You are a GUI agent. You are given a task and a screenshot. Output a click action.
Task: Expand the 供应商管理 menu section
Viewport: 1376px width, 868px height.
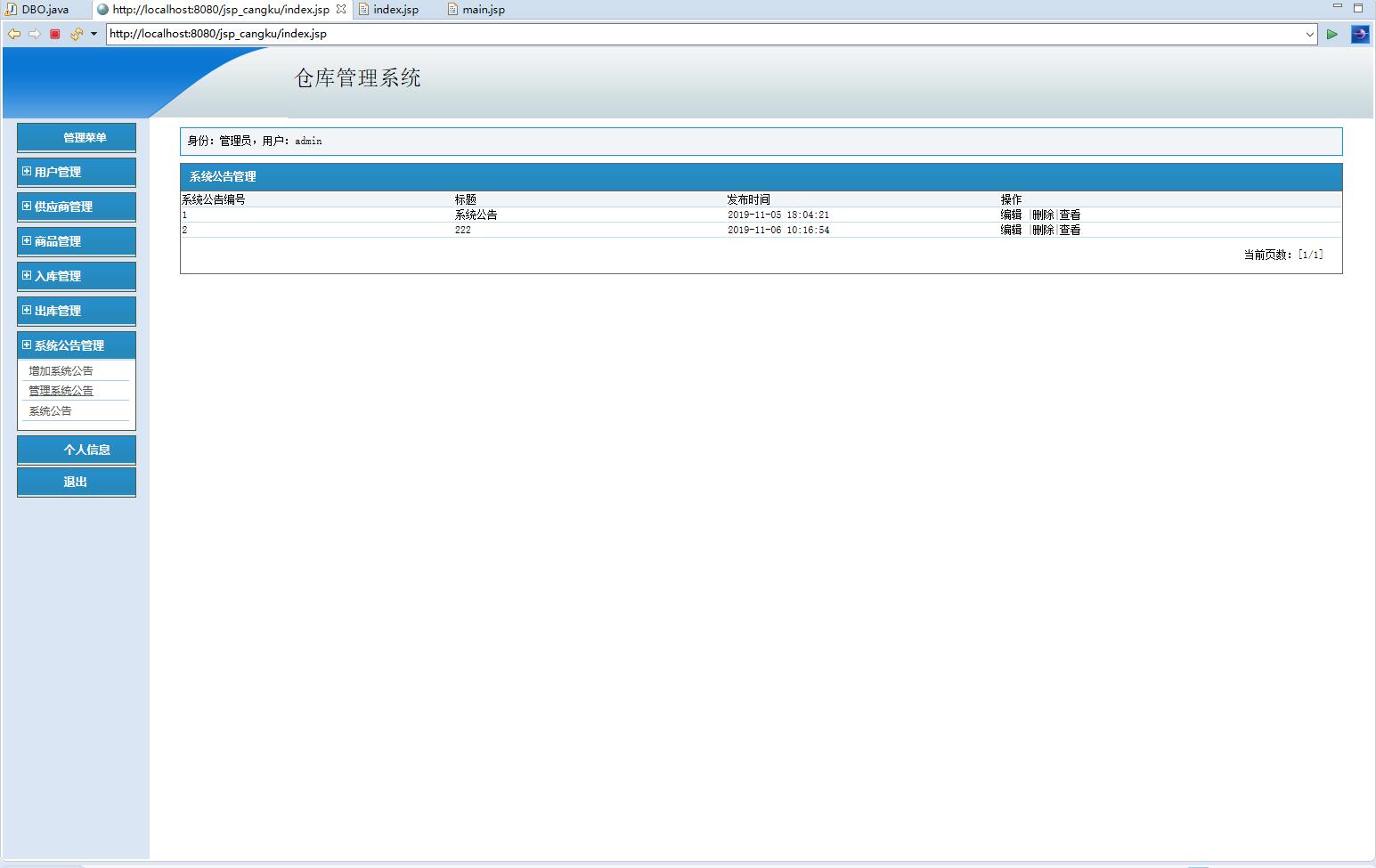62,207
